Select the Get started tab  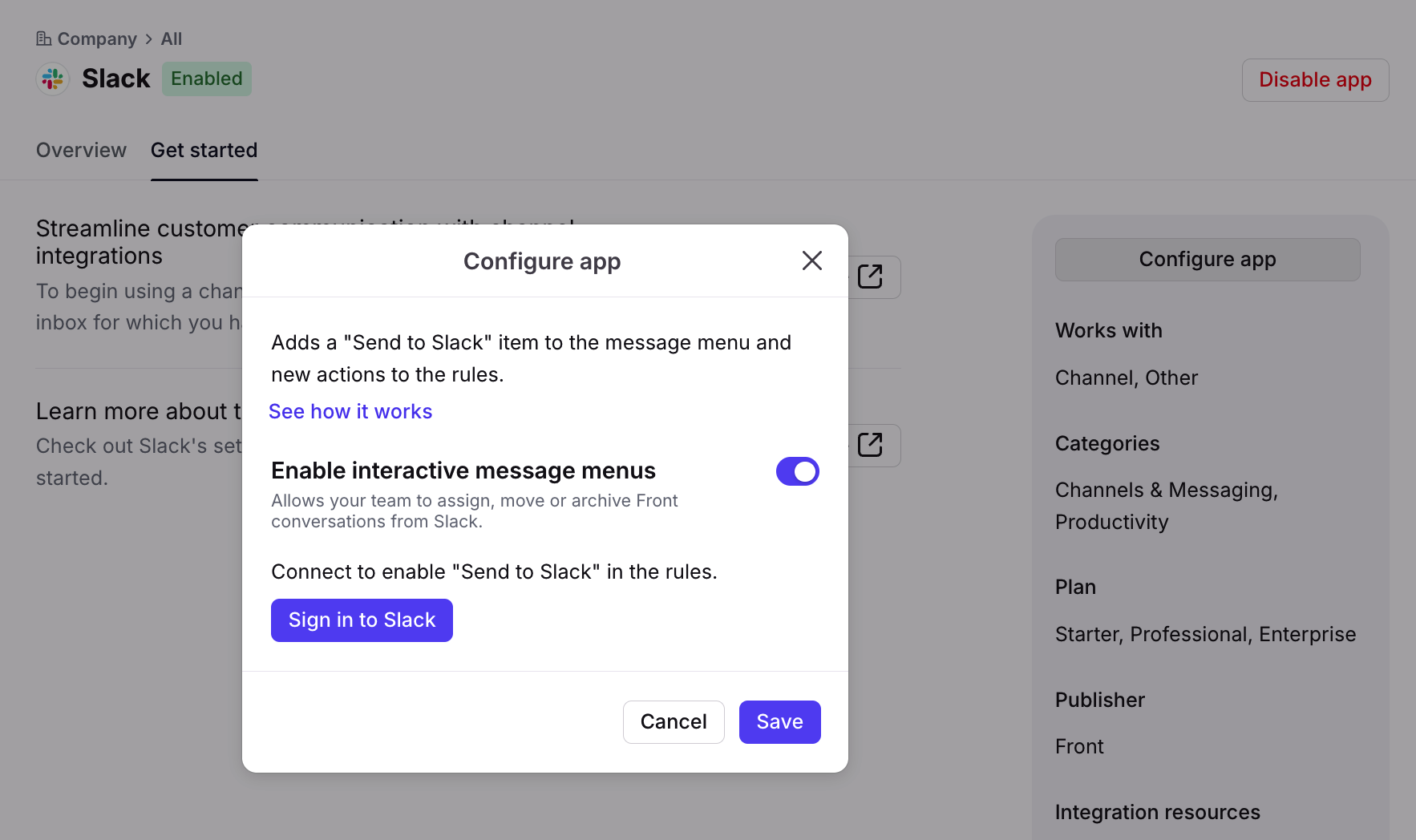pyautogui.click(x=204, y=150)
